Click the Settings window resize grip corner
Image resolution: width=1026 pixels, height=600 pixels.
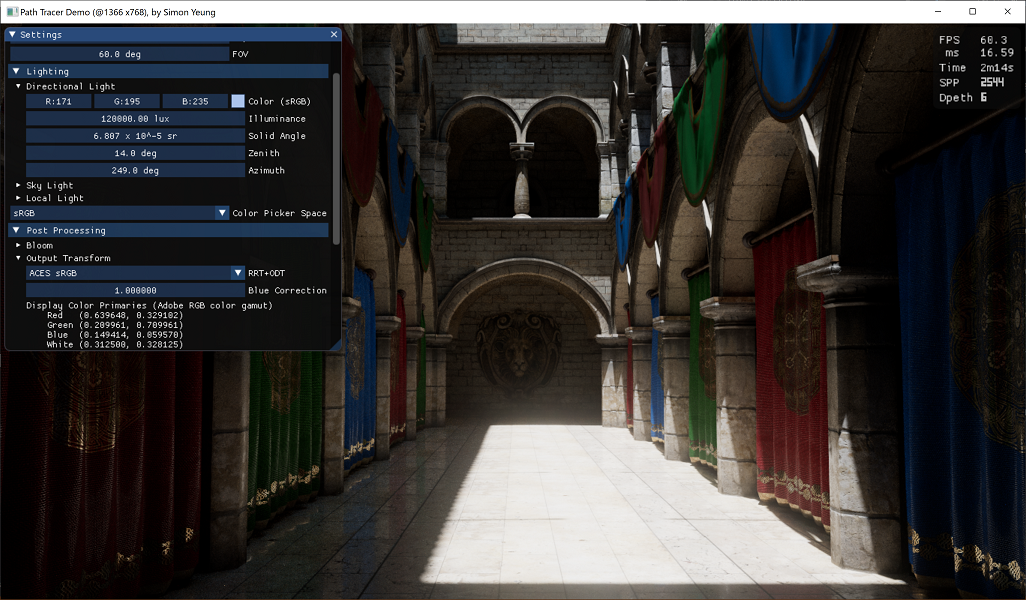(336, 345)
